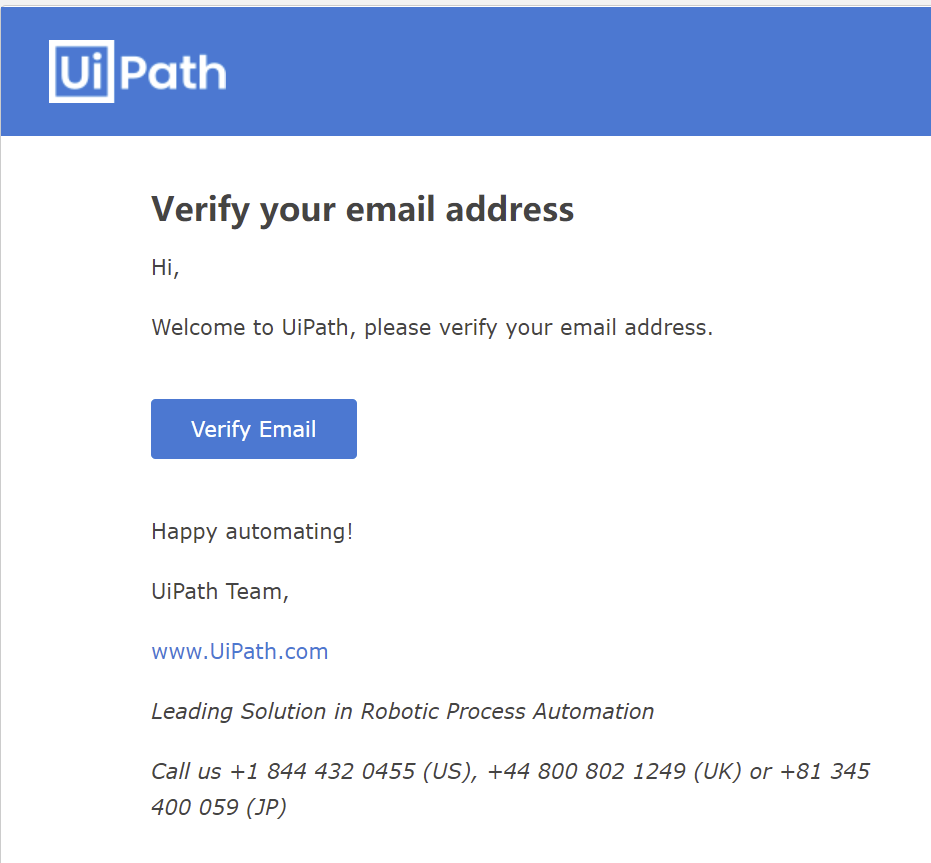Viewport: 931px width, 863px height.
Task: Click the welcome message line
Action: (431, 327)
